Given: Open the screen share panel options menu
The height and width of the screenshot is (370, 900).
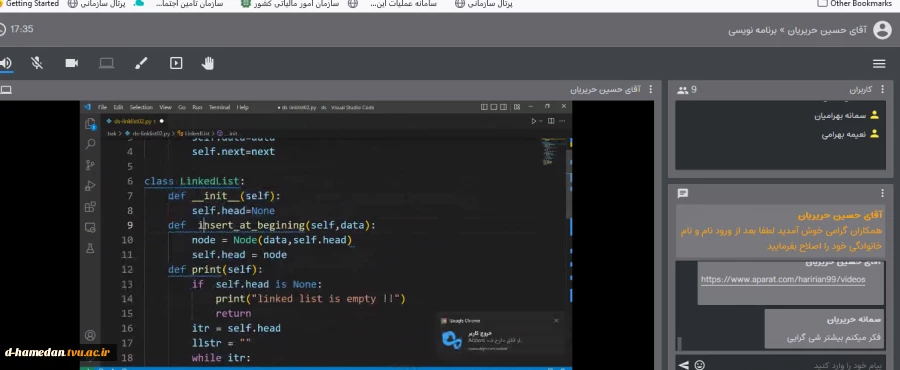Looking at the screenshot, I should 650,90.
